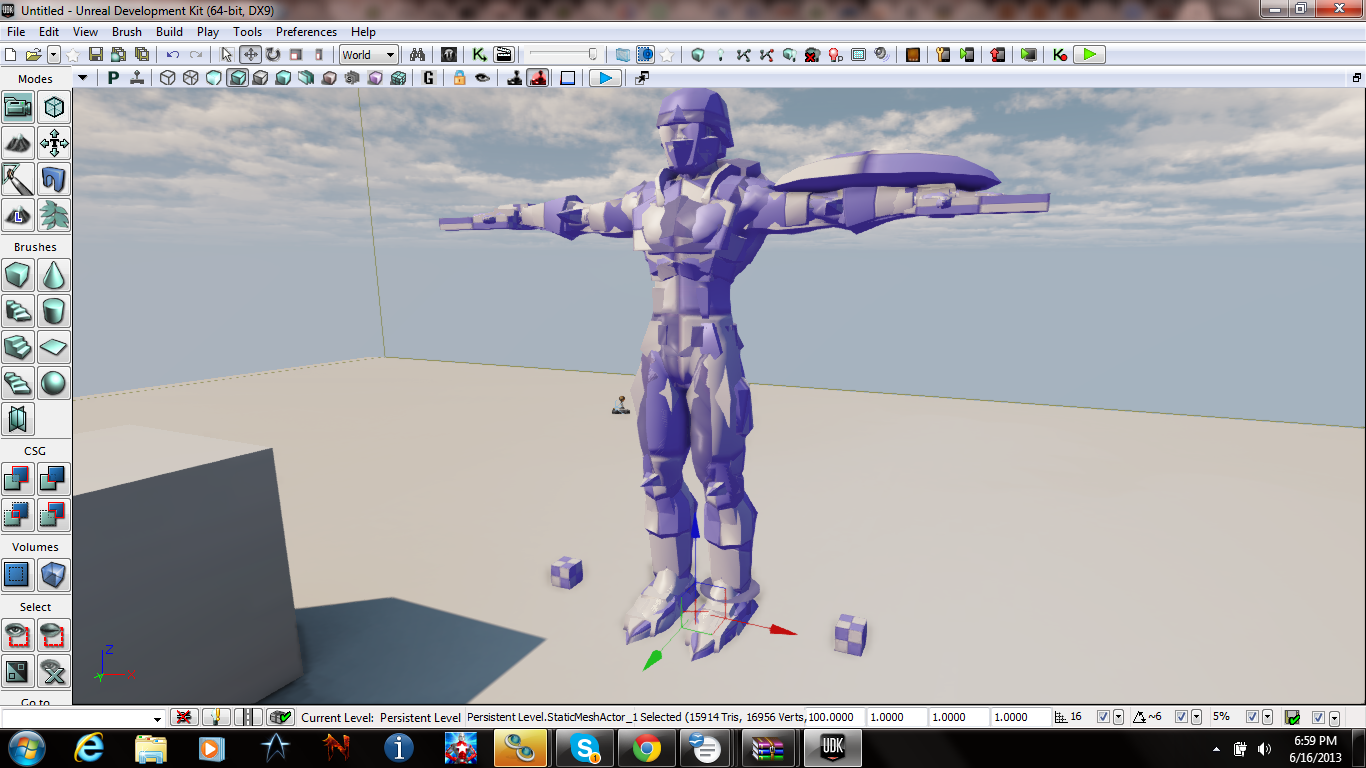1366x768 pixels.
Task: Open recent files arrow next to Open icon
Action: 53,55
